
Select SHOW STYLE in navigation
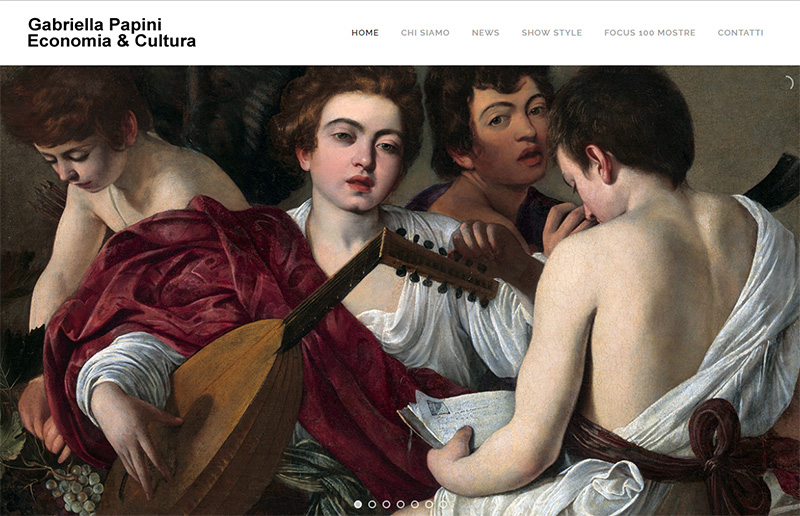click(x=552, y=33)
